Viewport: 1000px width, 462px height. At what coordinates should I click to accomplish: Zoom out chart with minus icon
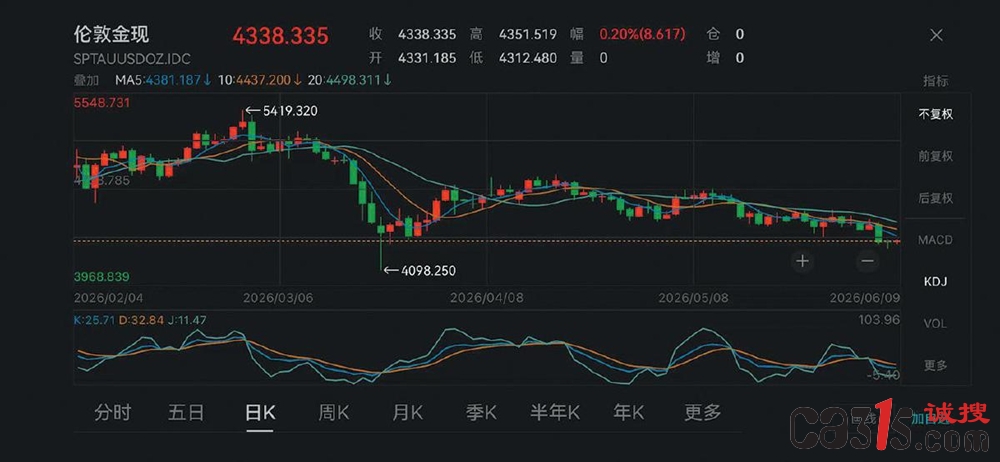pos(867,260)
